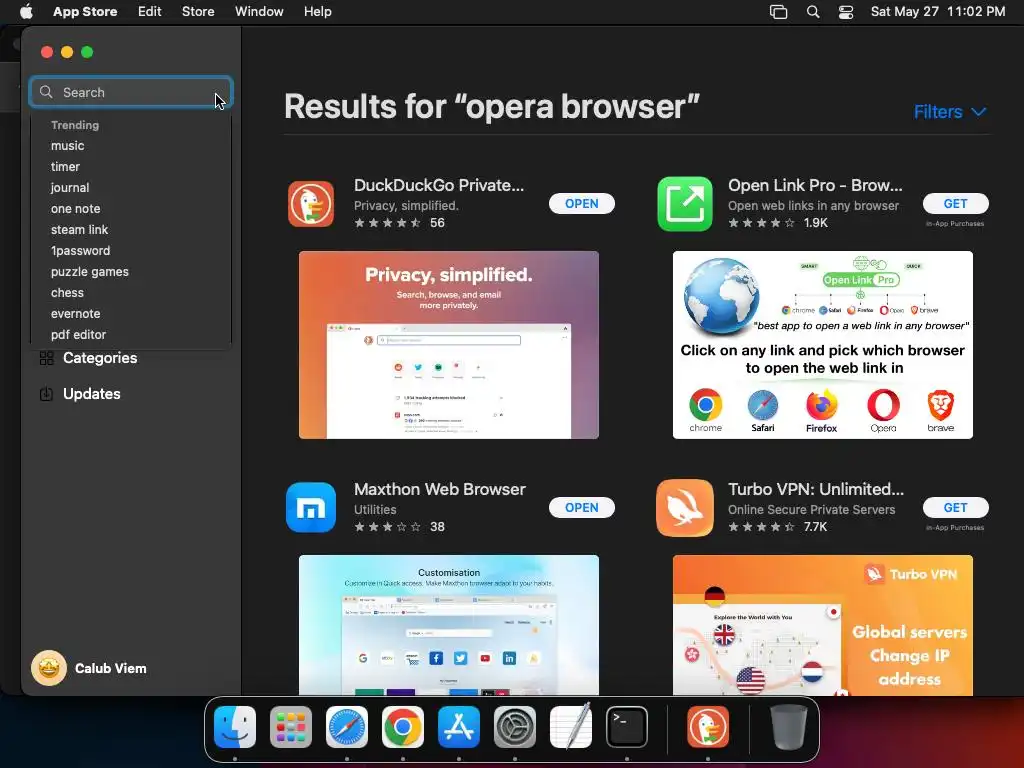The height and width of the screenshot is (768, 1024).
Task: Click the Turbo VPN: Unlimited... title
Action: tap(816, 489)
